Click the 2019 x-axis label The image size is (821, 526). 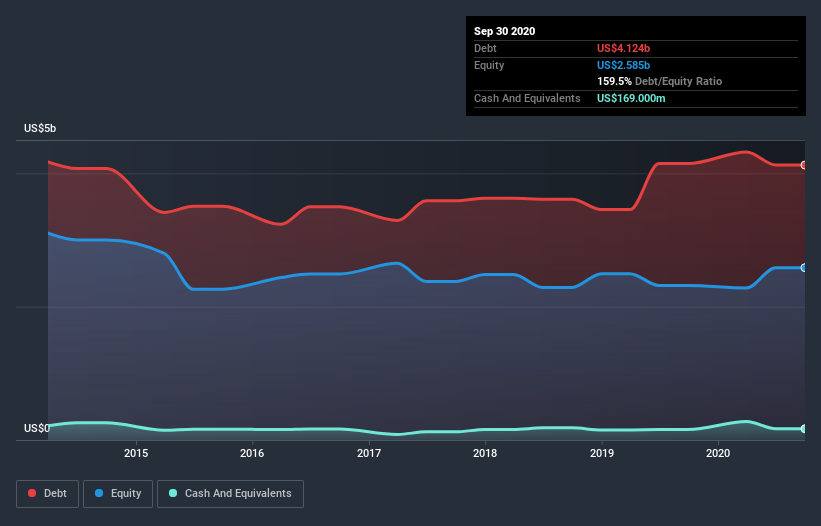pyautogui.click(x=602, y=453)
